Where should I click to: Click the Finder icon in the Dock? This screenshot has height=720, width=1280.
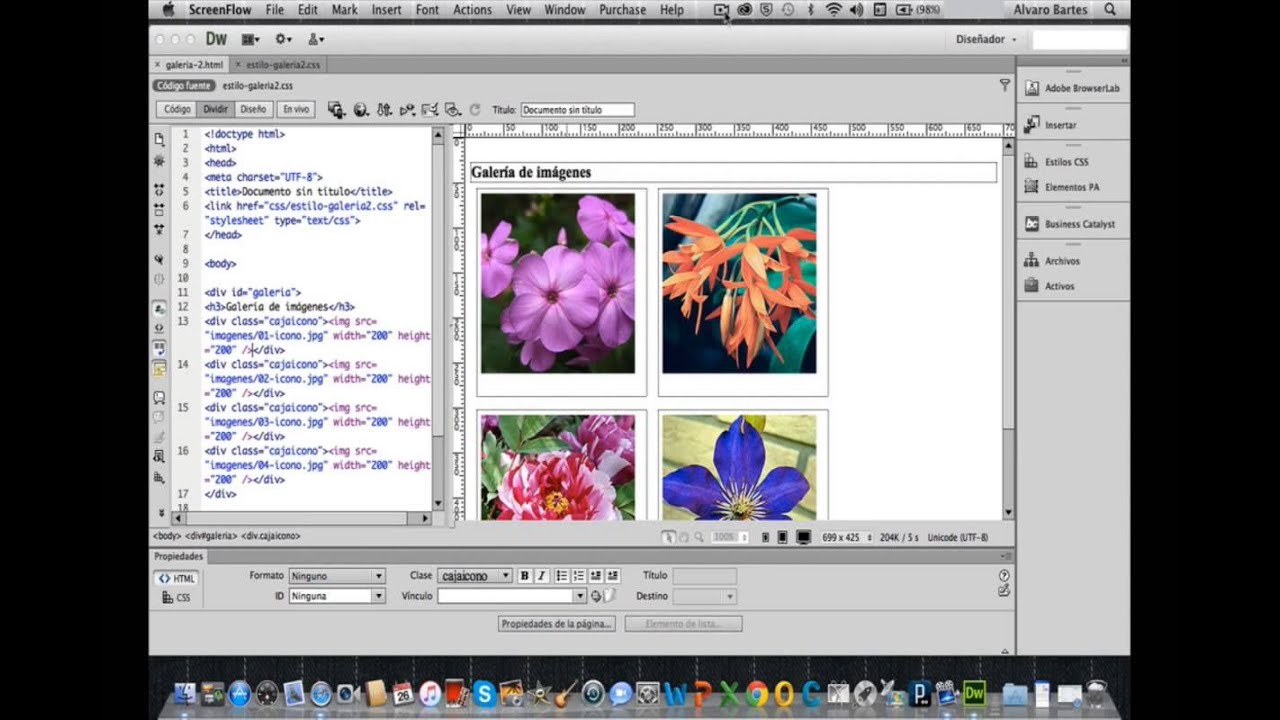pos(185,693)
